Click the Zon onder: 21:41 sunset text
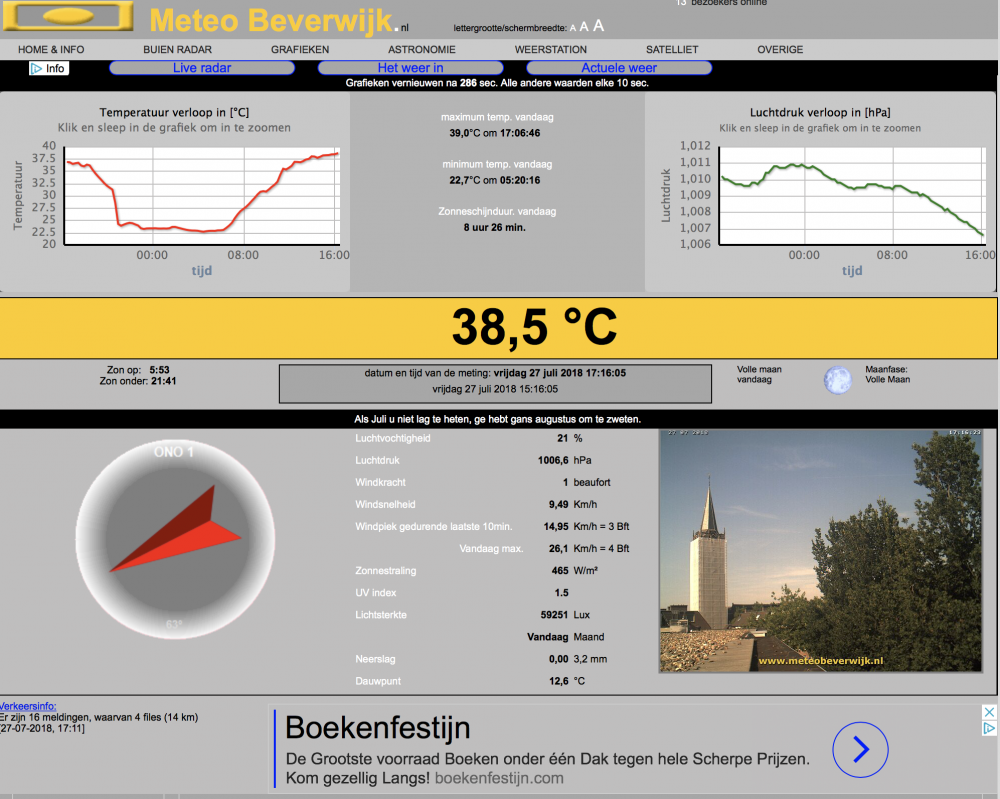The height and width of the screenshot is (799, 1000). [138, 381]
